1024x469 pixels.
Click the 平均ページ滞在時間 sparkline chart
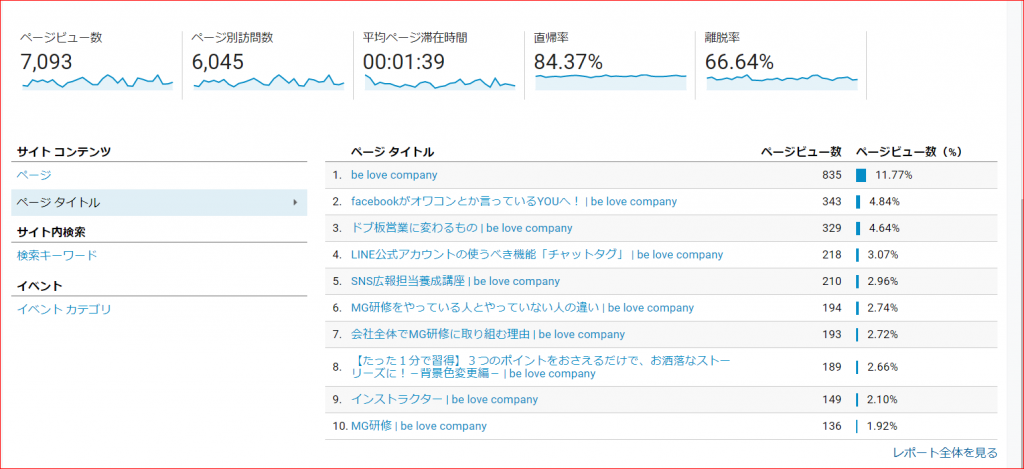pos(440,82)
